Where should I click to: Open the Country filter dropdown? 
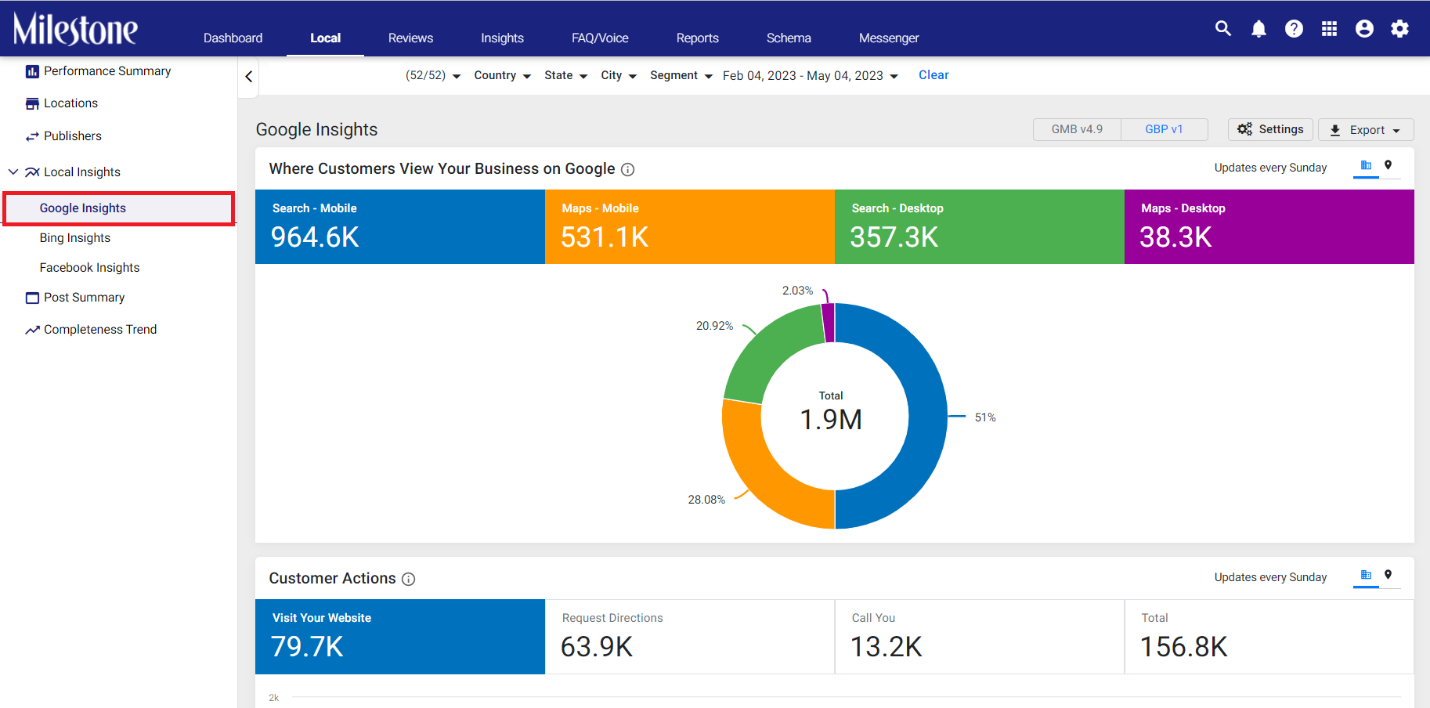[502, 75]
